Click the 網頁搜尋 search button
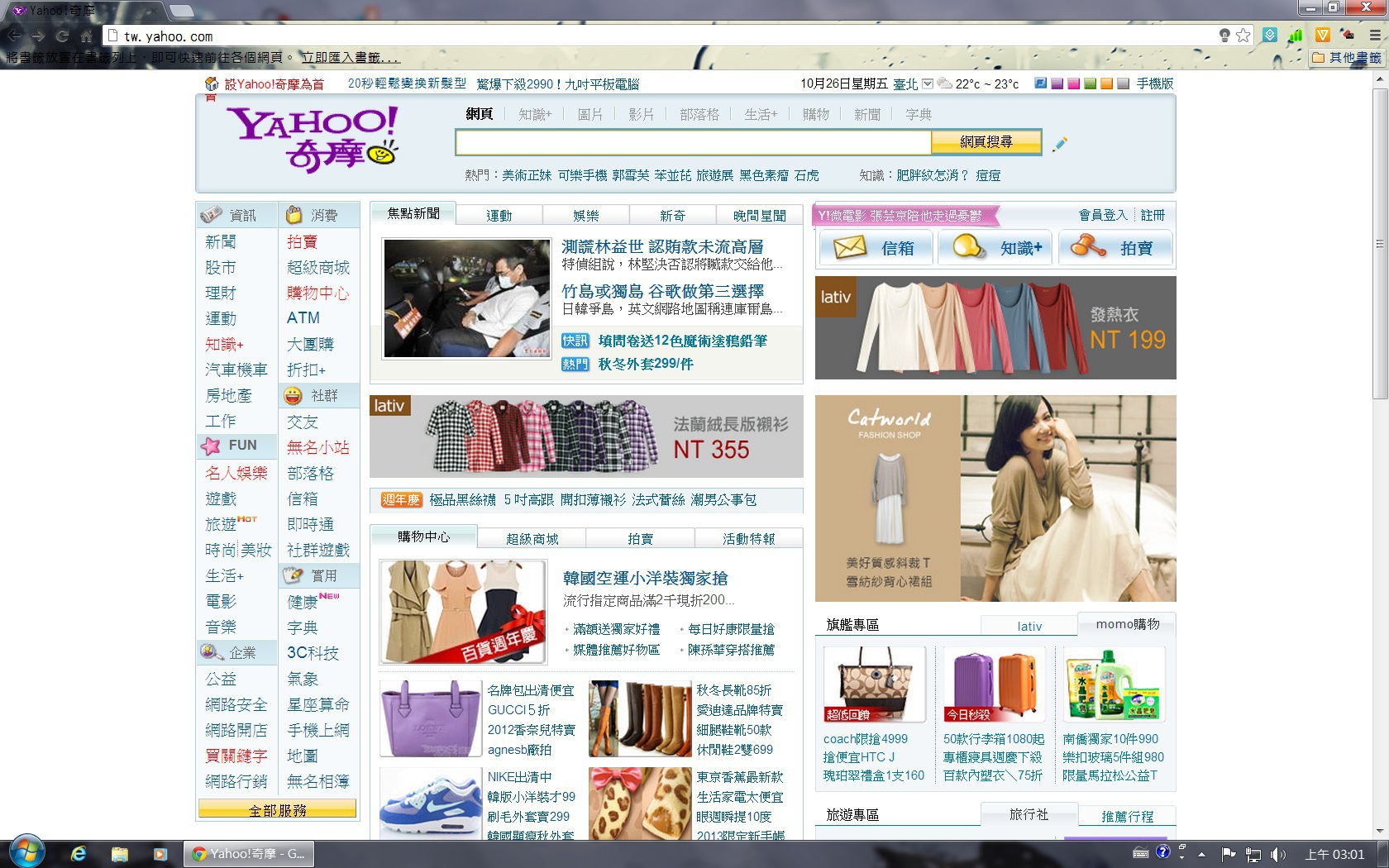1389x868 pixels. [986, 142]
